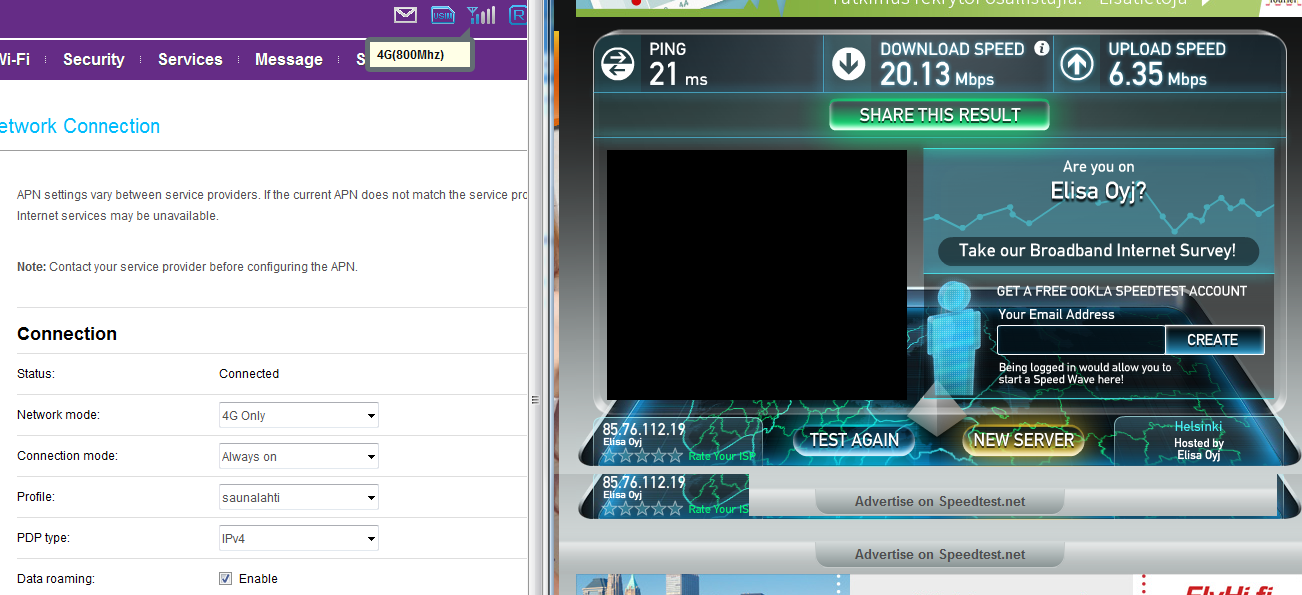The width and height of the screenshot is (1302, 595).
Task: Click the signal strength antenna icon
Action: (x=481, y=15)
